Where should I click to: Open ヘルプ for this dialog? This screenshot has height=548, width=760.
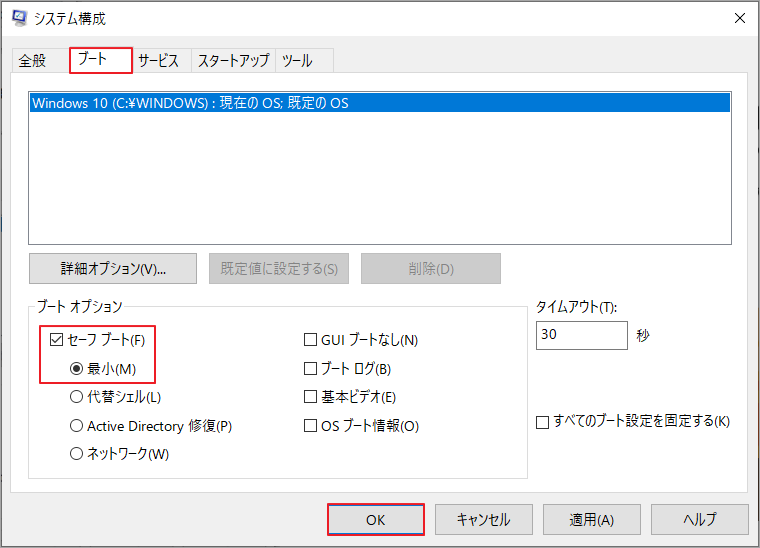[700, 519]
